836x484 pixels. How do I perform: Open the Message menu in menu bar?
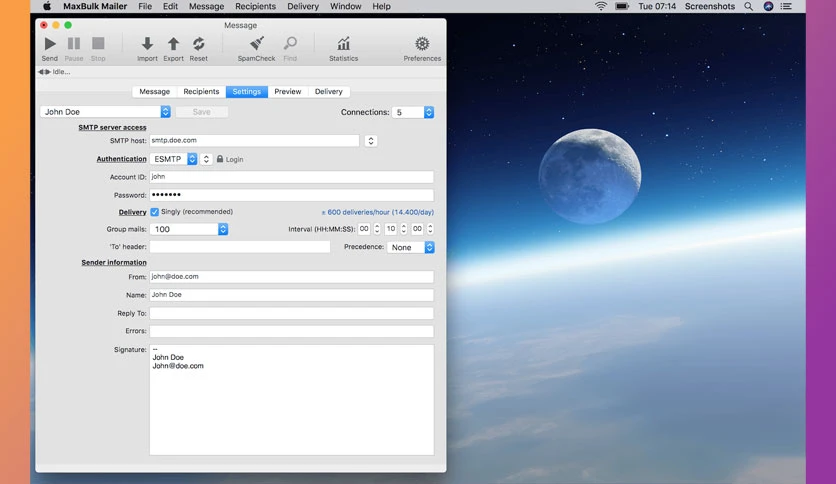206,6
